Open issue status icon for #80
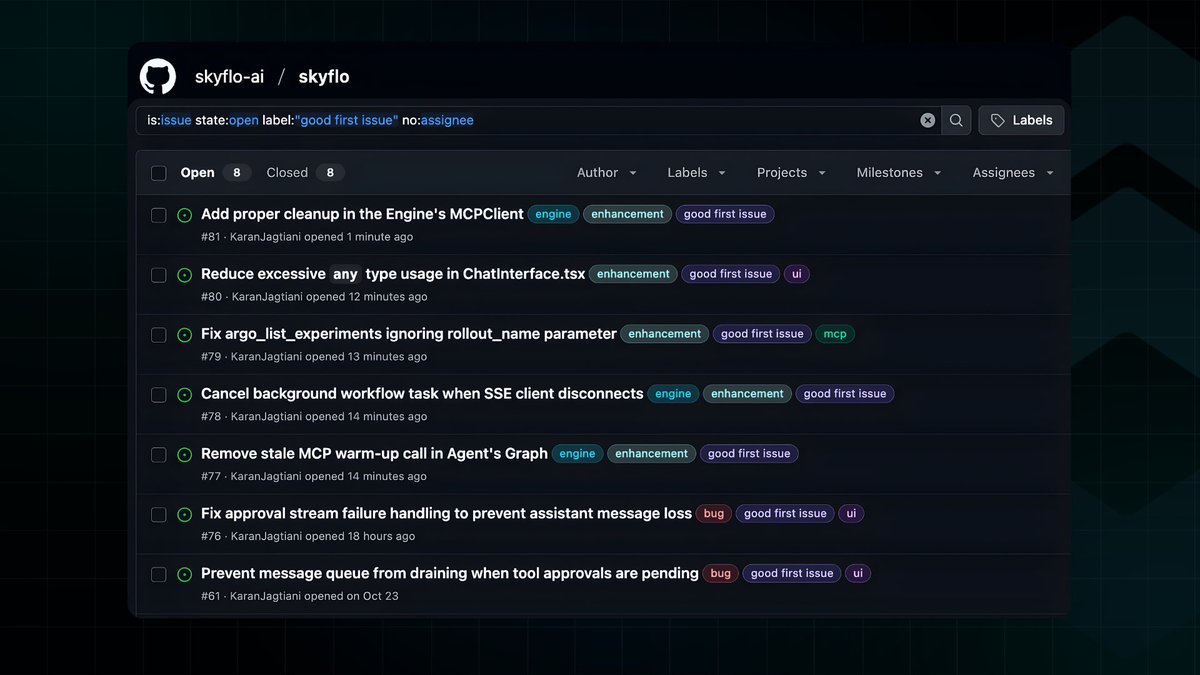1200x675 pixels. point(184,275)
